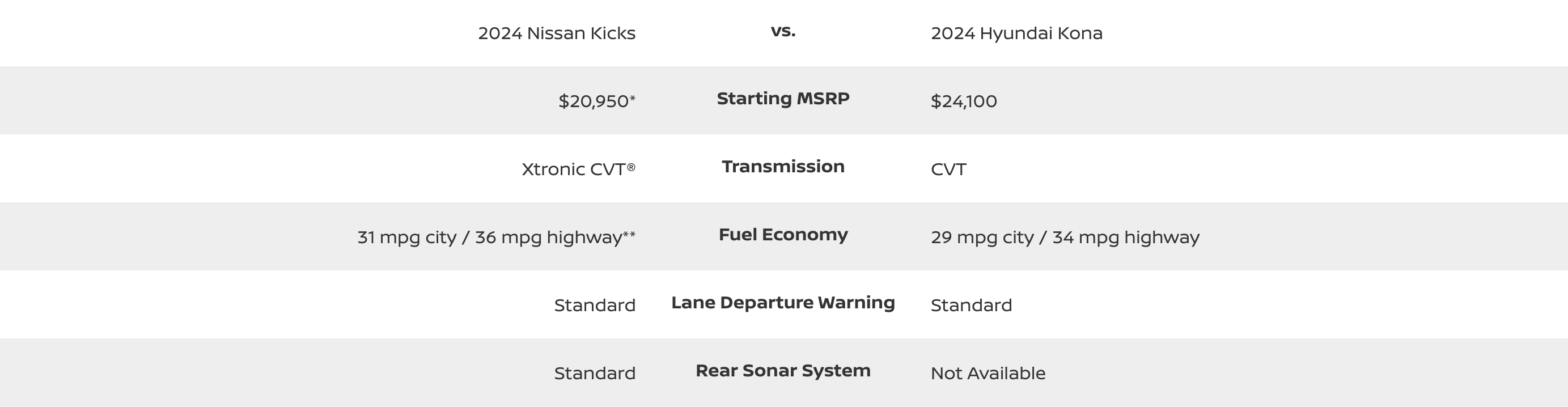Click the $20,950 Nissan price

pos(594,101)
